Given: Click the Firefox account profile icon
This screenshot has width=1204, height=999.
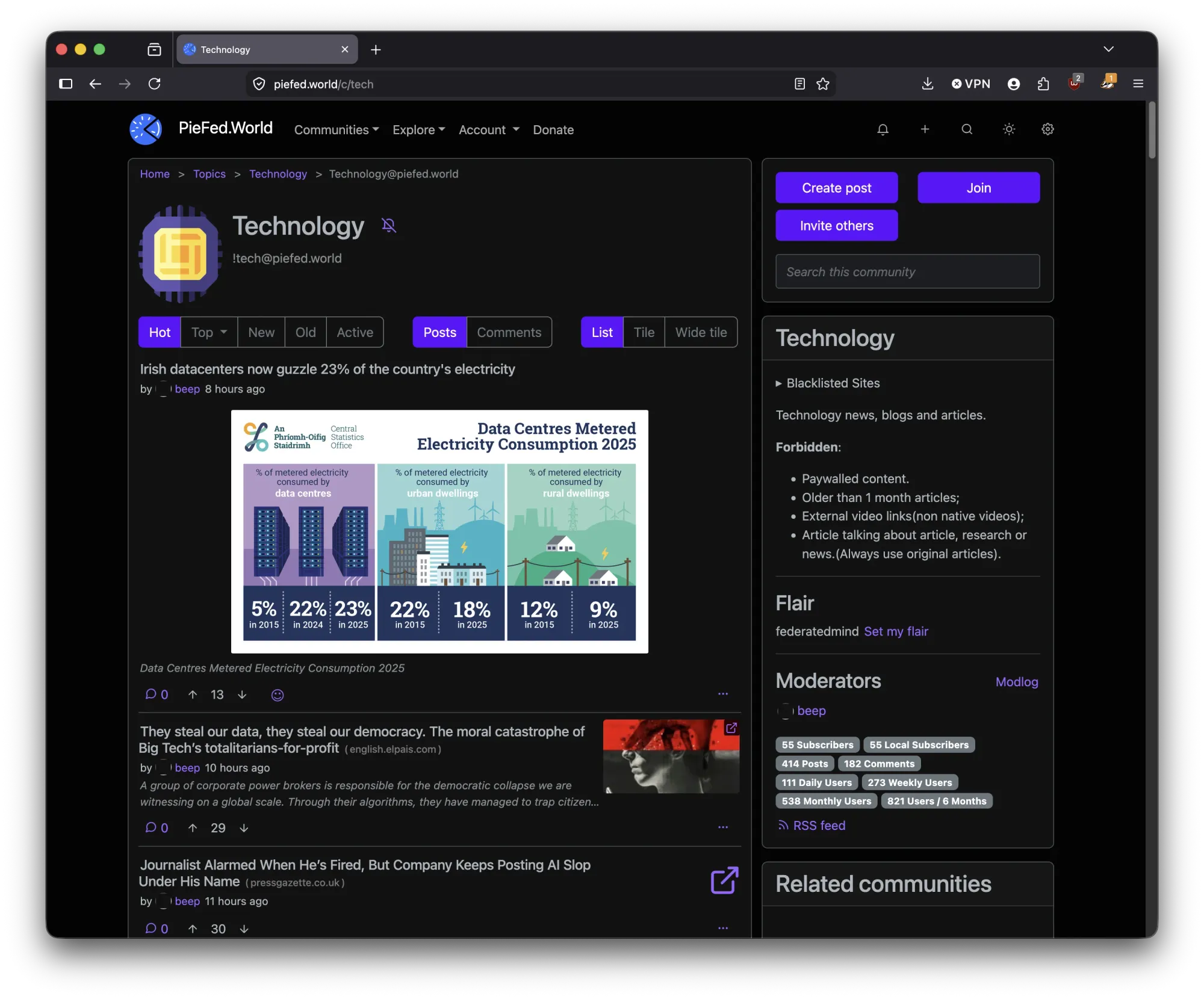Looking at the screenshot, I should (x=1014, y=84).
